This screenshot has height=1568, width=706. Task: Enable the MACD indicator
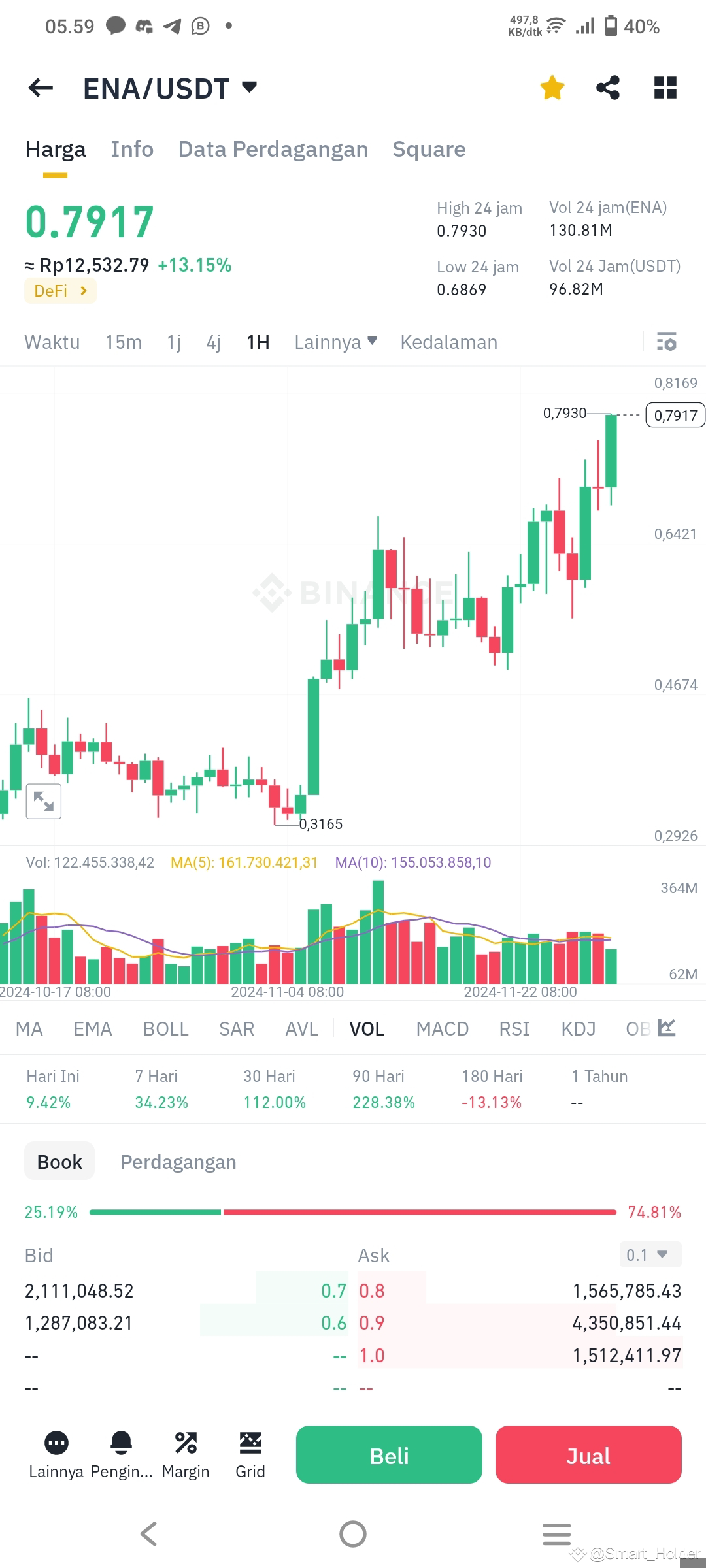(x=443, y=1028)
